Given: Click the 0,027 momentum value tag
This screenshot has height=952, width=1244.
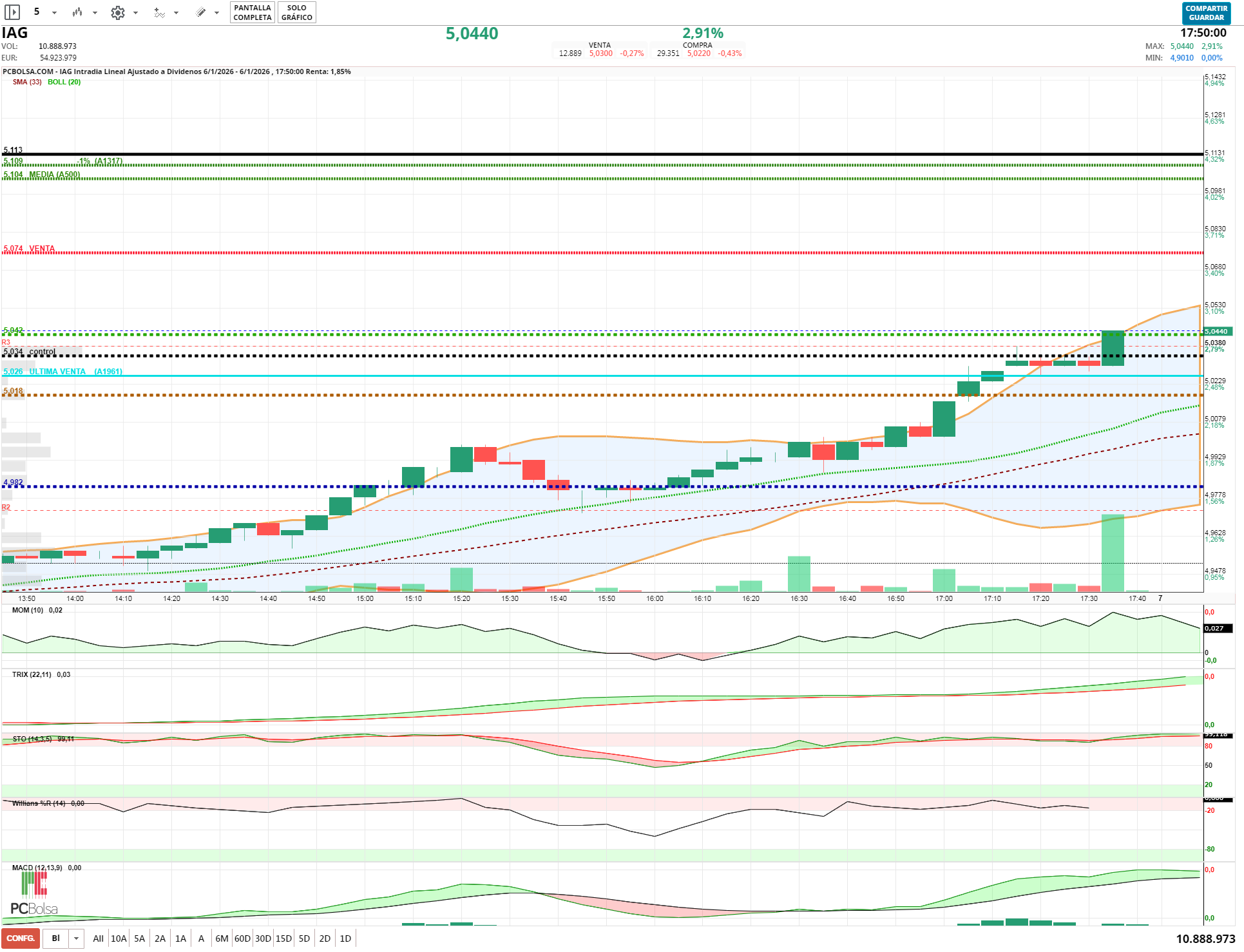Looking at the screenshot, I should [x=1216, y=628].
